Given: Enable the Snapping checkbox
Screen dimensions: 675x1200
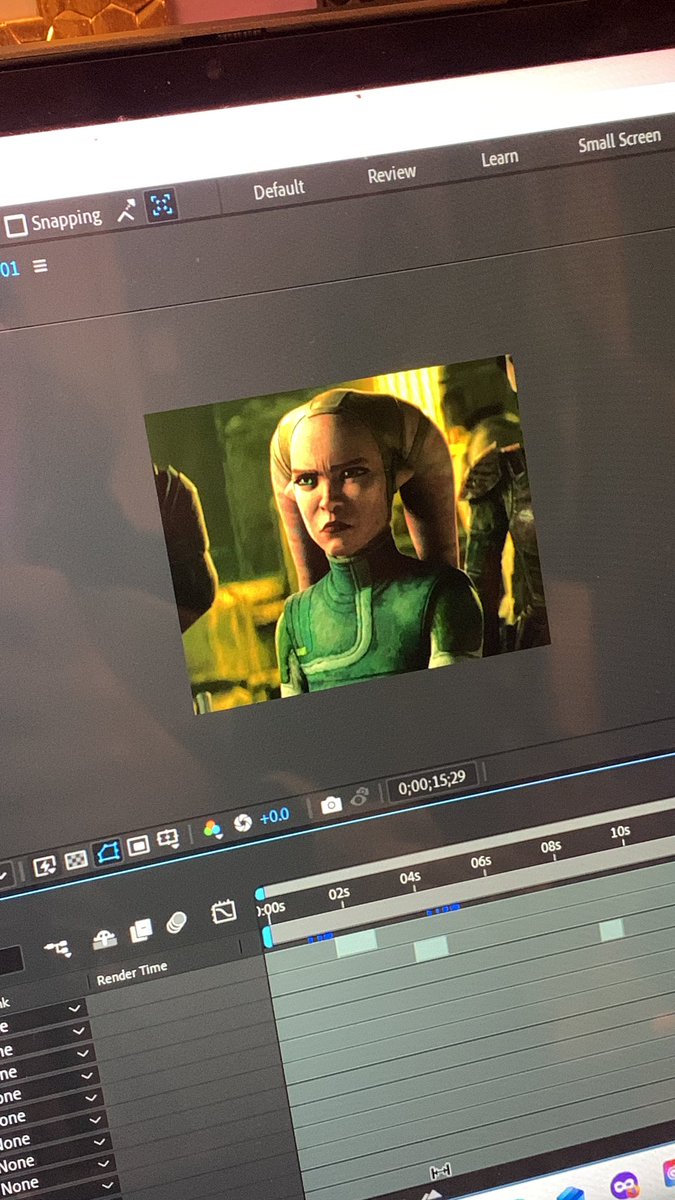Looking at the screenshot, I should (x=16, y=226).
